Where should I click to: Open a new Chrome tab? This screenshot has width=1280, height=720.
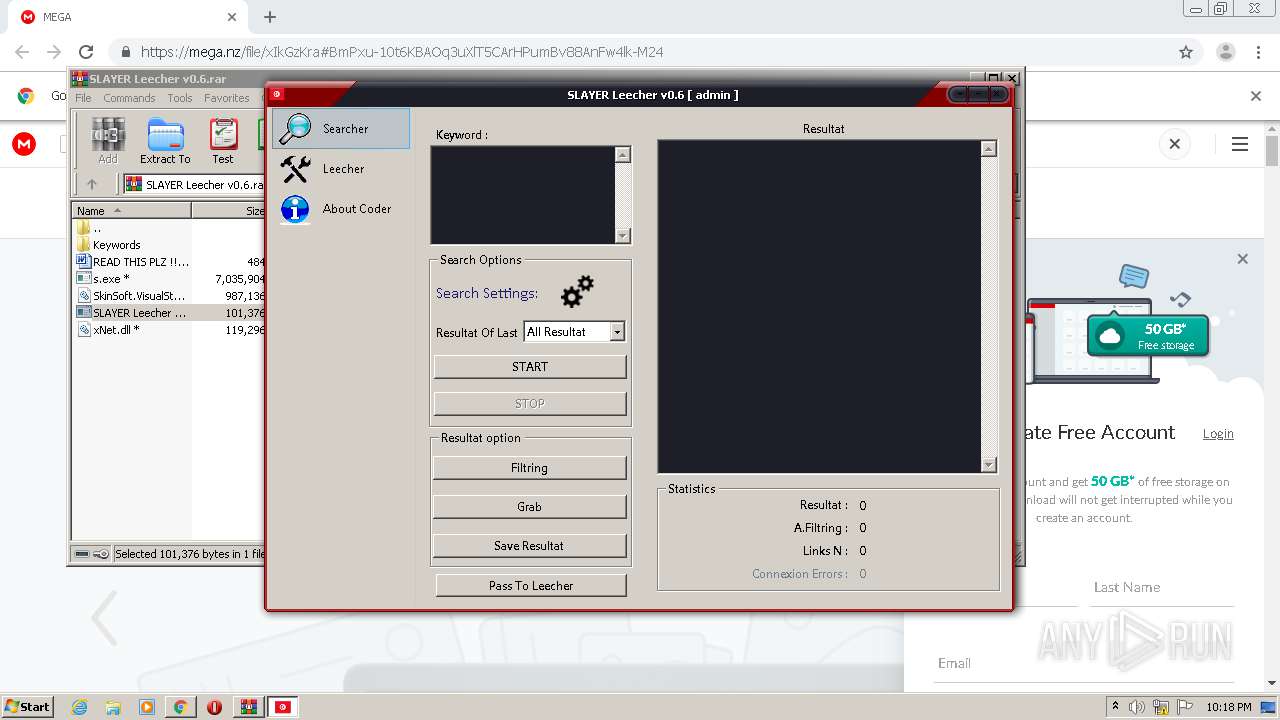[270, 17]
